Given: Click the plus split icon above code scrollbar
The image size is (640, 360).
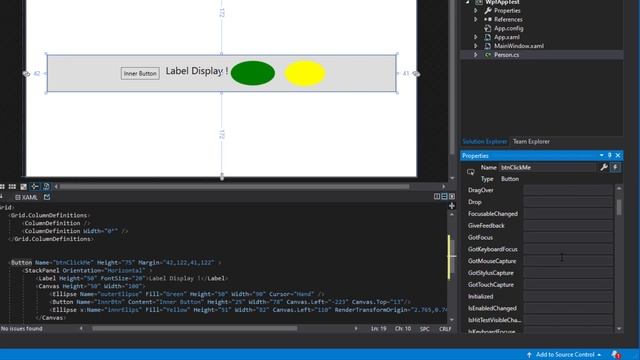Looking at the screenshot, I should (451, 206).
